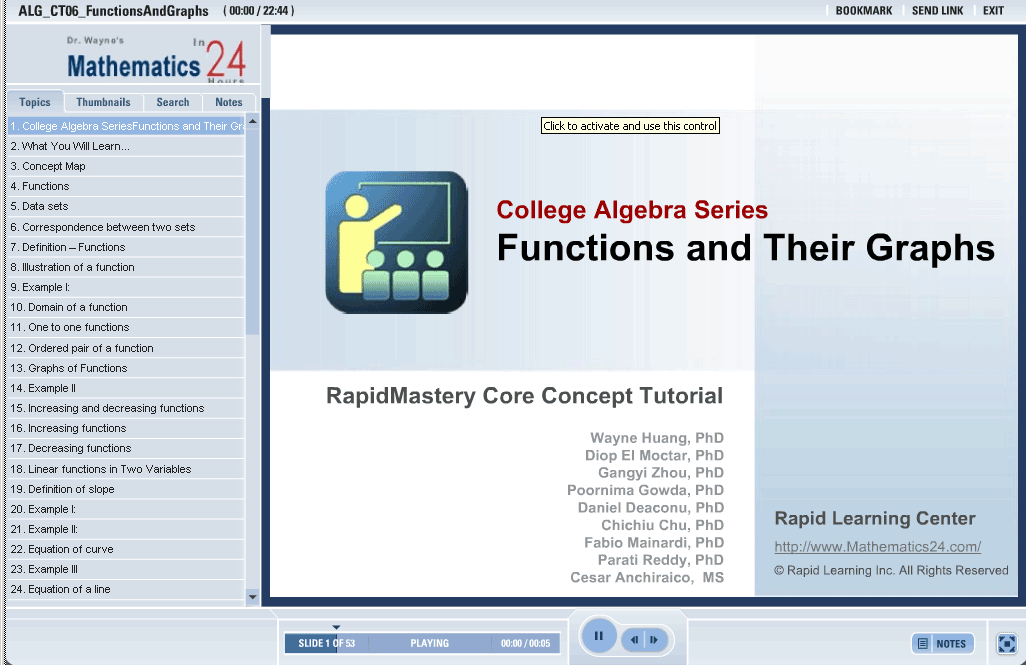Open the Mathematics24.com website link
1026x665 pixels.
click(x=877, y=547)
